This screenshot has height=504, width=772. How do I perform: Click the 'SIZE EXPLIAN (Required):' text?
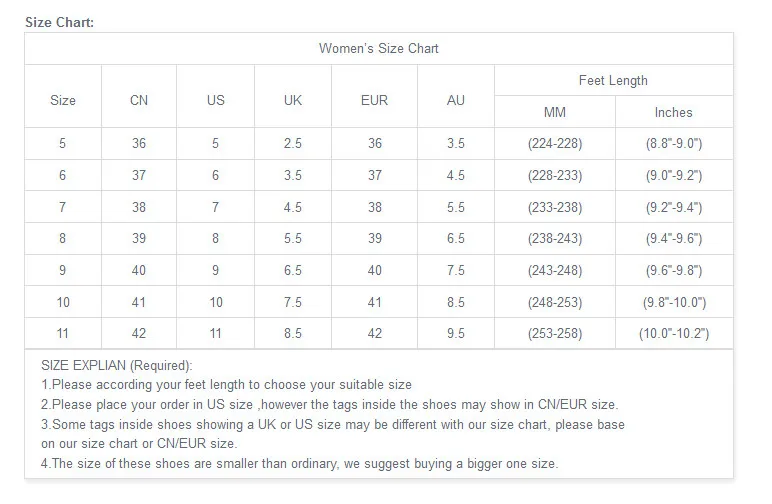117,366
